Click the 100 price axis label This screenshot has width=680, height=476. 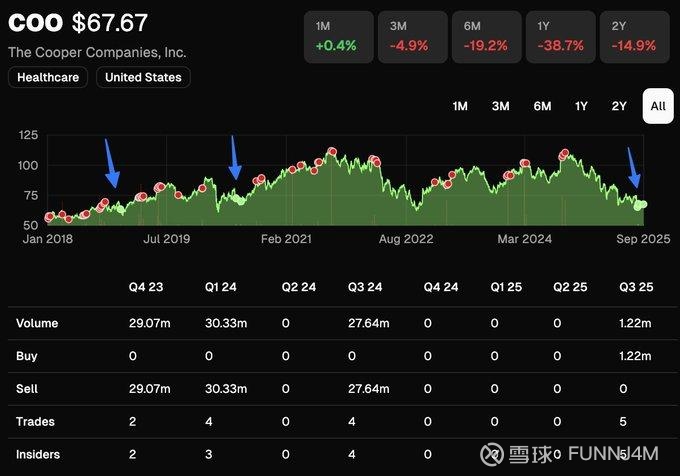click(x=28, y=165)
